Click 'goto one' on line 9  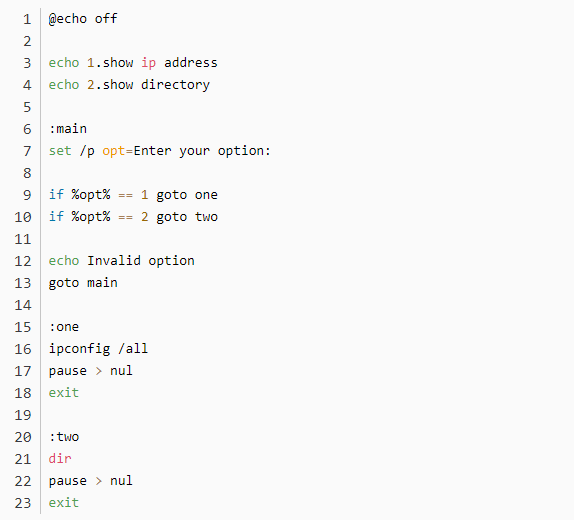click(187, 195)
